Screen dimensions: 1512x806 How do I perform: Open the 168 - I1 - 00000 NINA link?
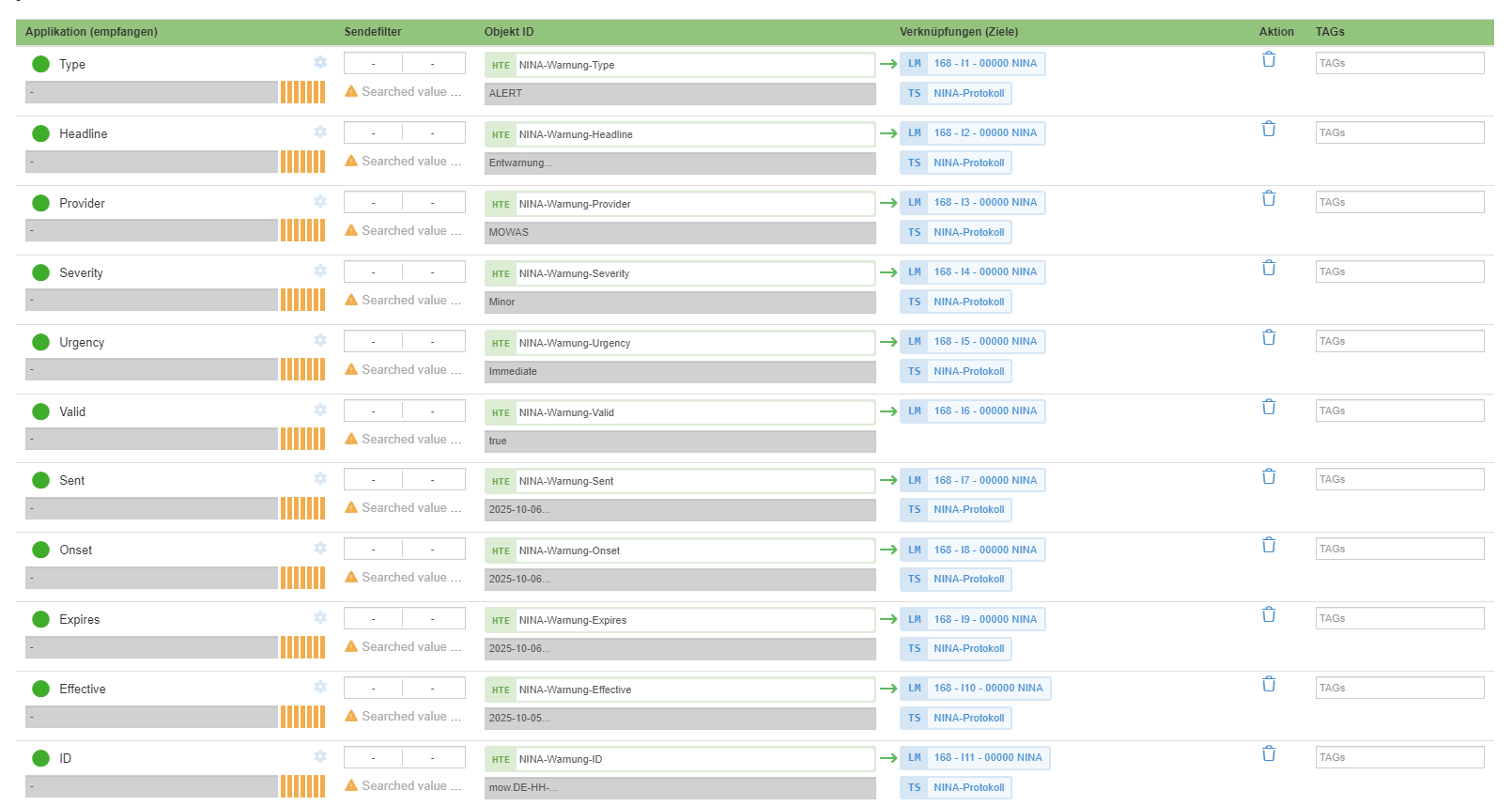tap(984, 64)
